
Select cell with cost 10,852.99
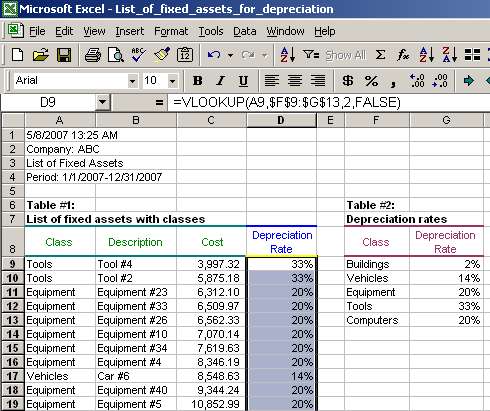(211, 404)
